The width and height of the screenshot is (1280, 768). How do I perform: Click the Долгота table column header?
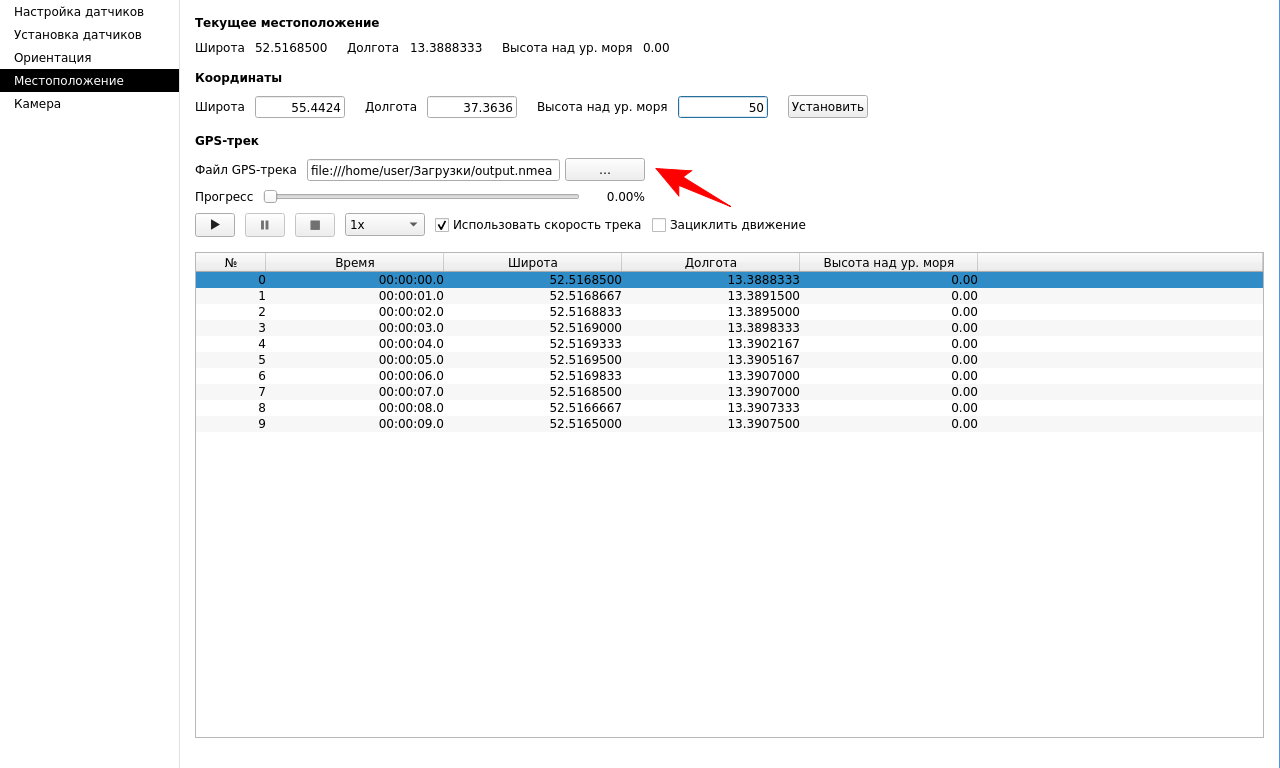click(x=711, y=263)
